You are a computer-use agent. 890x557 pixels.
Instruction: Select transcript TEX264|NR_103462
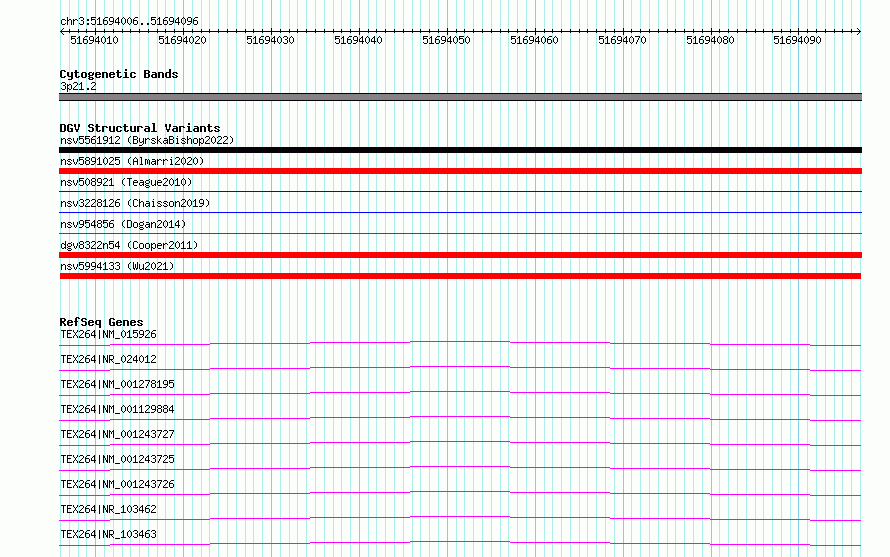pos(108,509)
